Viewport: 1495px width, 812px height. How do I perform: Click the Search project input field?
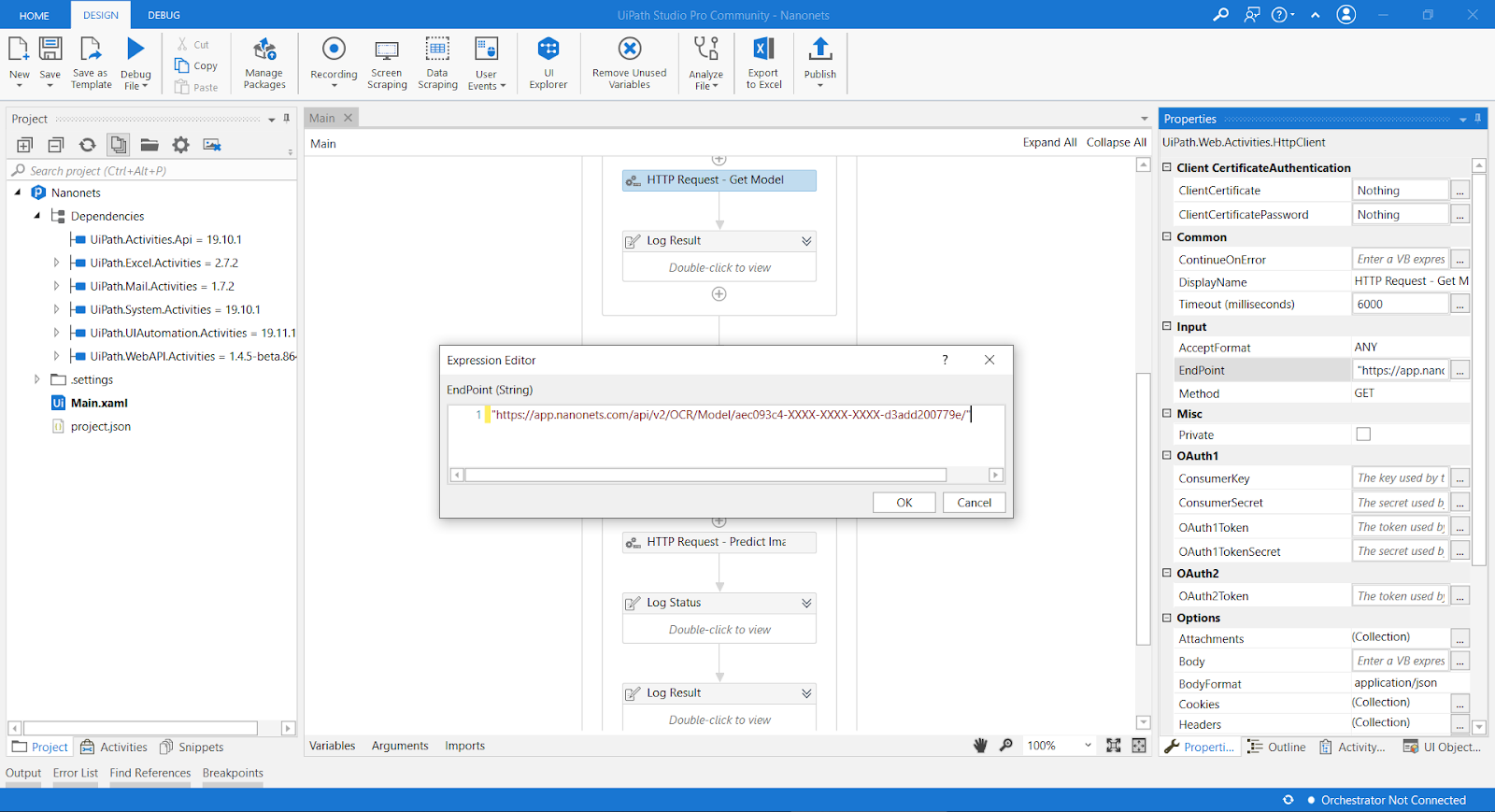(152, 171)
